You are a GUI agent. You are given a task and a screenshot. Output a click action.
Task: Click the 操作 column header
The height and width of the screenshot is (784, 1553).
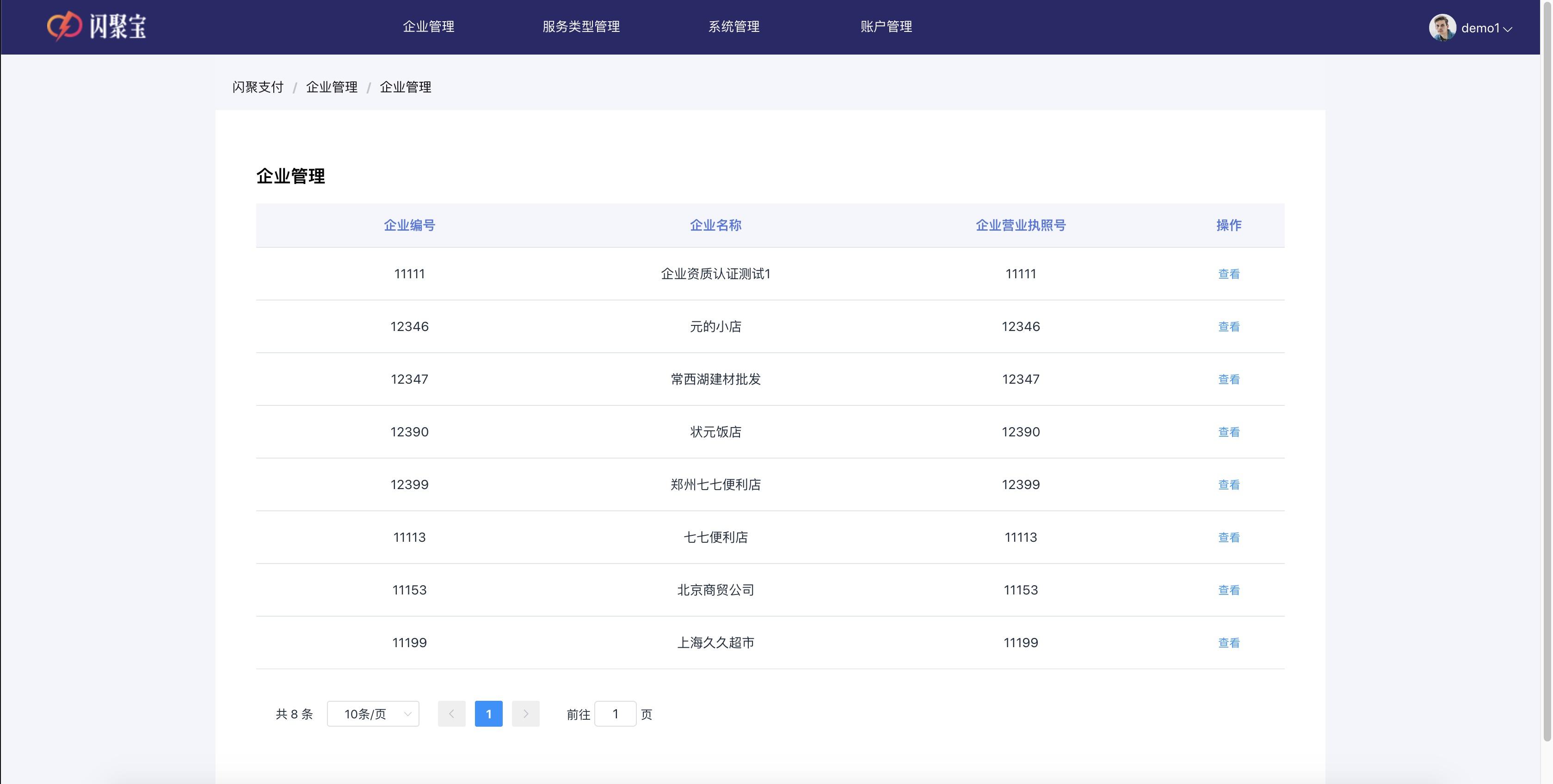(1229, 226)
